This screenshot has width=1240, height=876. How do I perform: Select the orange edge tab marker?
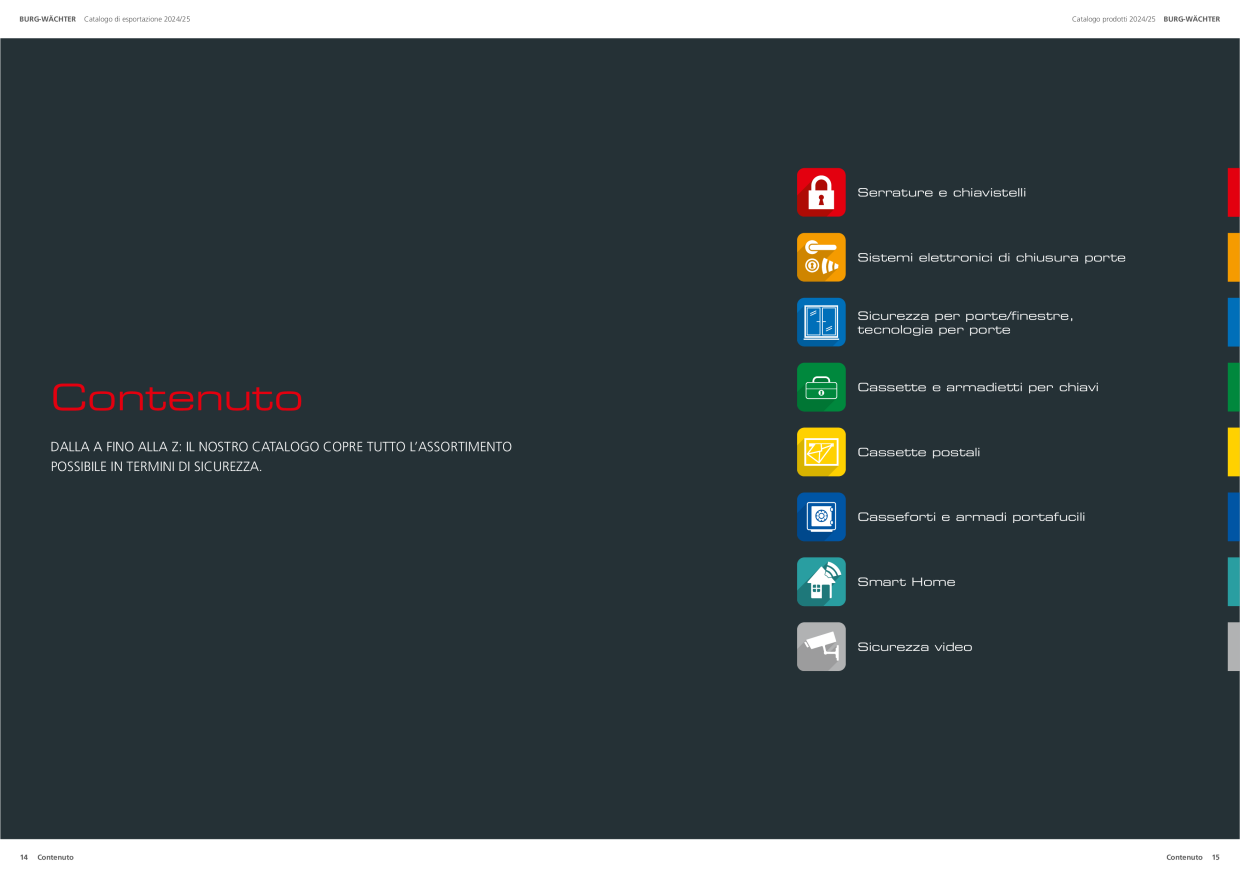[x=1234, y=257]
